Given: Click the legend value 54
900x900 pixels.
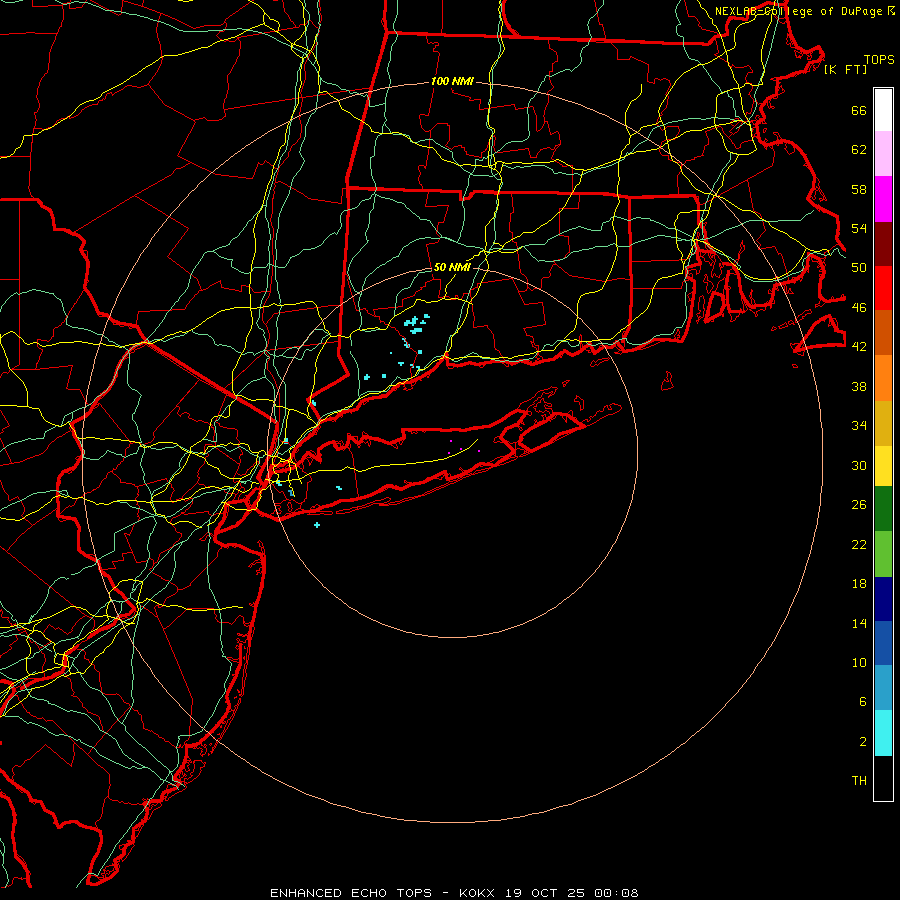Looking at the screenshot, I should point(859,228).
